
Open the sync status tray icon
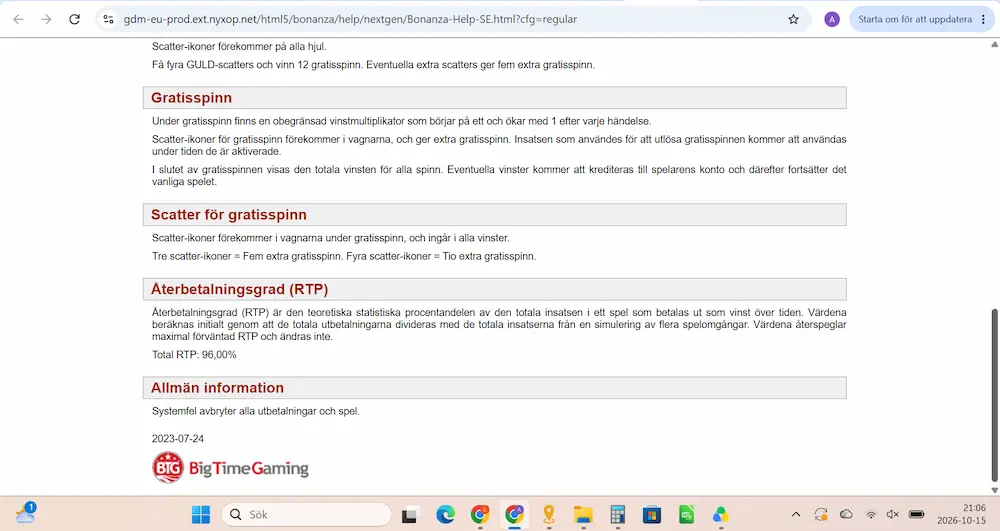click(821, 514)
